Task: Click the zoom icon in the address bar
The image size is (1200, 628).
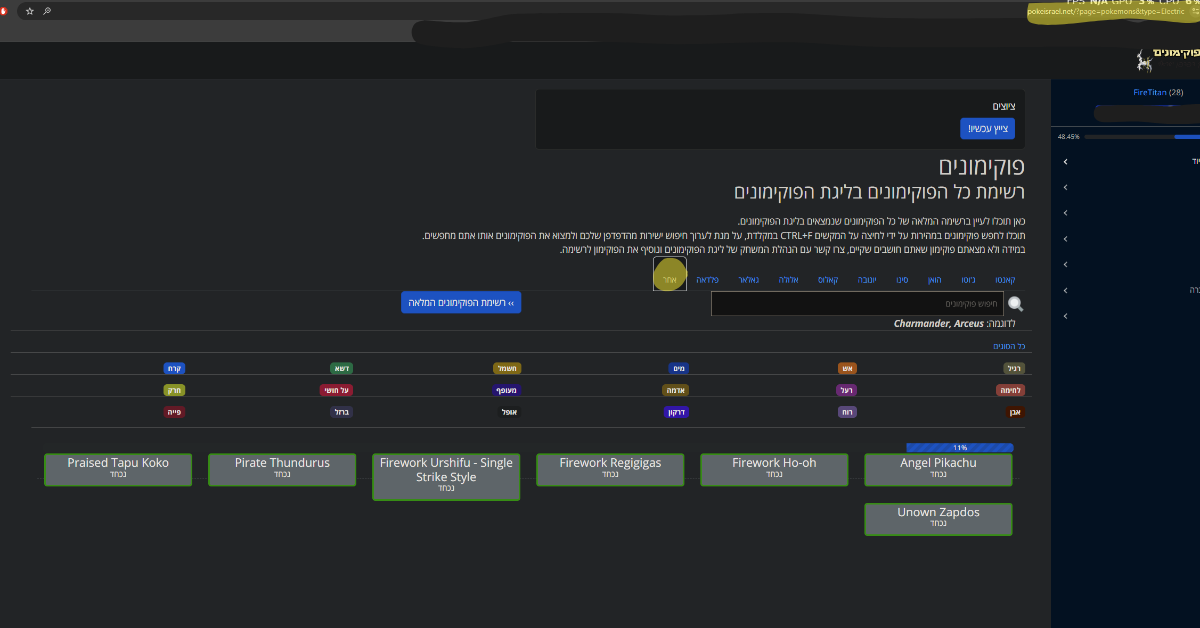Action: point(47,11)
